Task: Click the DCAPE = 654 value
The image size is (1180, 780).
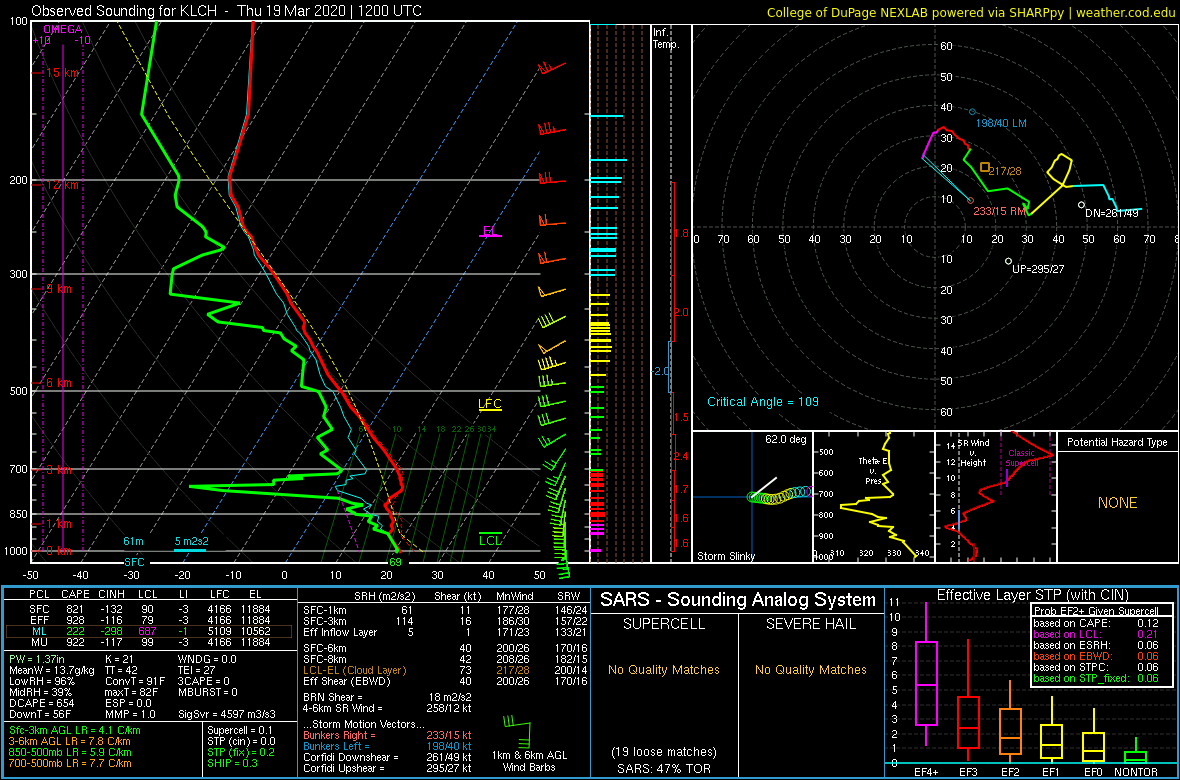Action: (40, 702)
